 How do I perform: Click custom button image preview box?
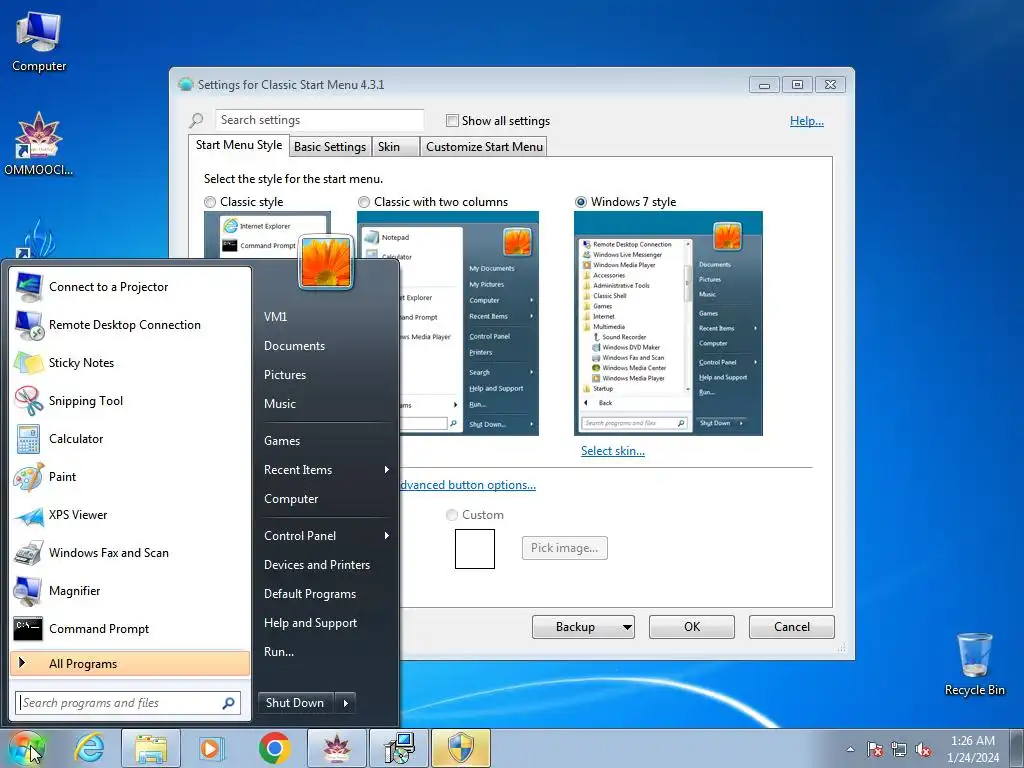[475, 549]
